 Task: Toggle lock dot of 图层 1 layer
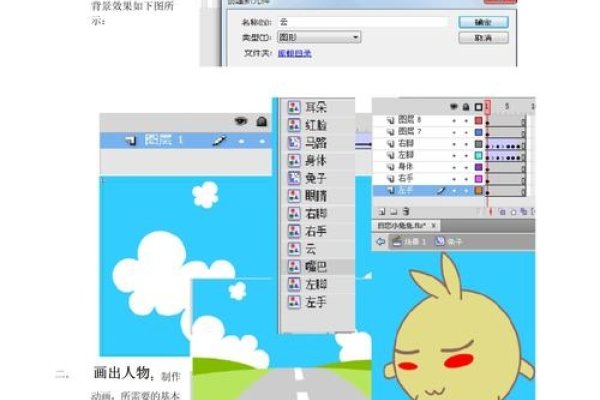262,141
